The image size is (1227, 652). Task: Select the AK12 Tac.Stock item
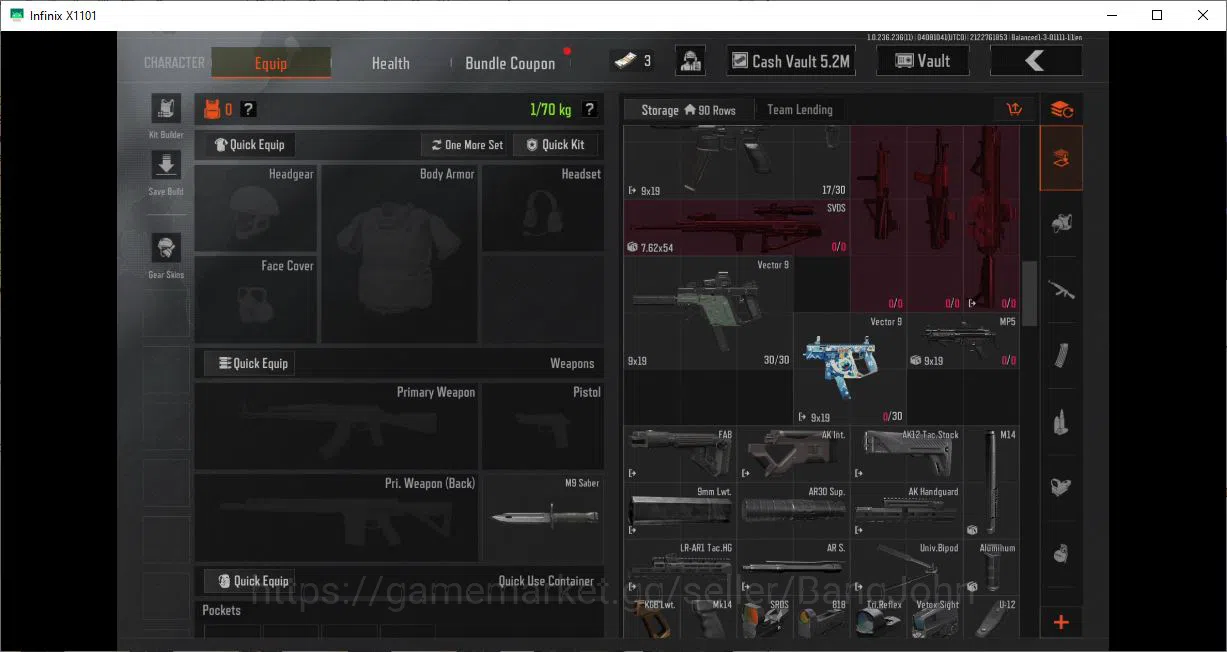tap(907, 454)
